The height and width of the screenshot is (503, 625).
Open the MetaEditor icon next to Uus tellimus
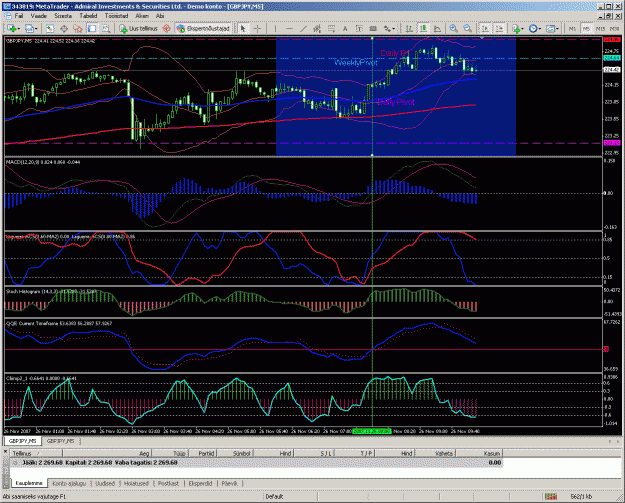167,29
